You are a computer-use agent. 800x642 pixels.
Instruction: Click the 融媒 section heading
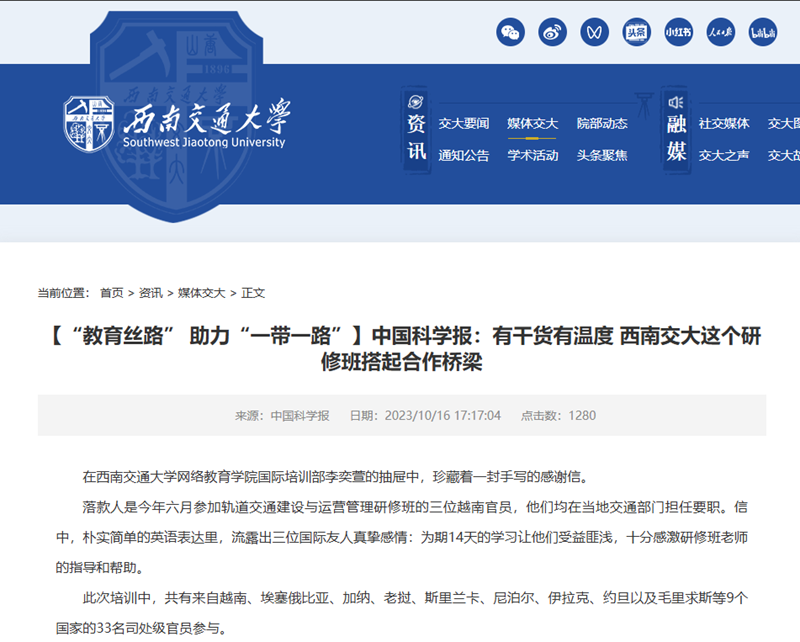tap(676, 138)
